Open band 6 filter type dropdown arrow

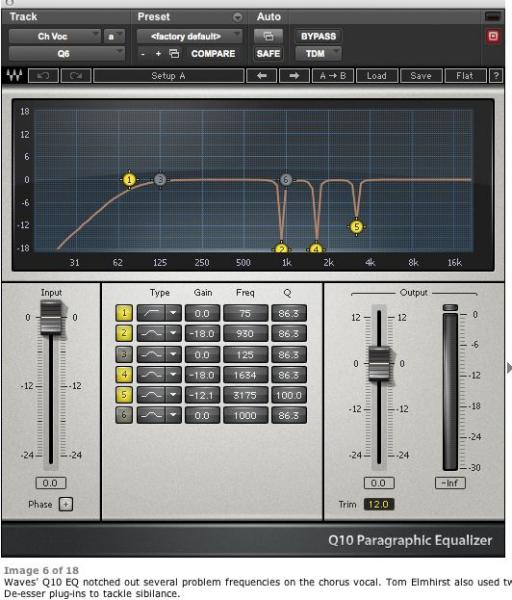tap(173, 415)
